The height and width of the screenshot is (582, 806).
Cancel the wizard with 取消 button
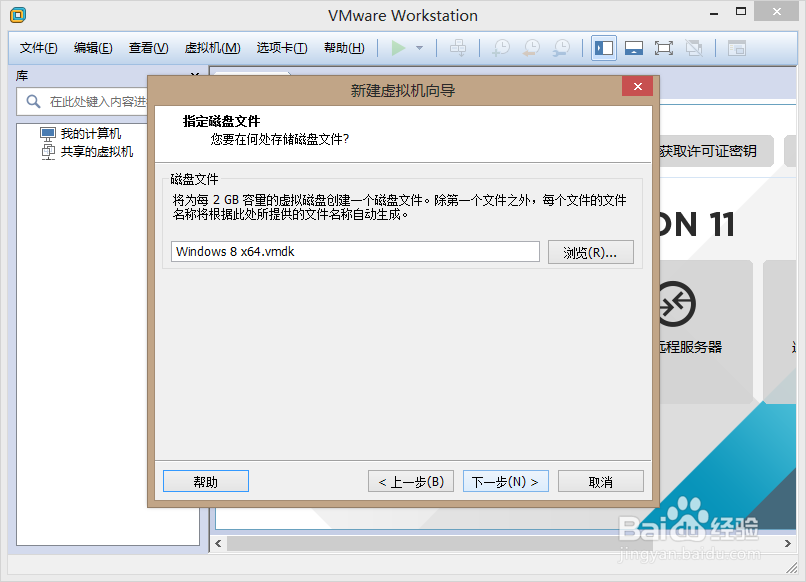600,481
